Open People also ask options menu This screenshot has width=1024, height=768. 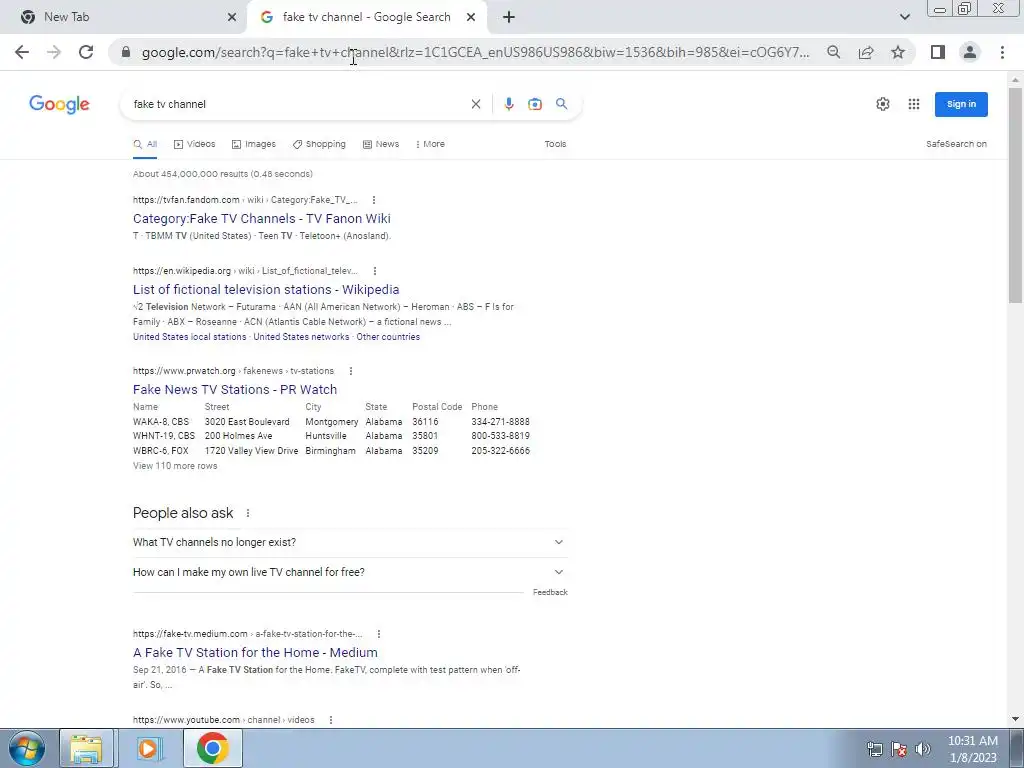point(248,513)
